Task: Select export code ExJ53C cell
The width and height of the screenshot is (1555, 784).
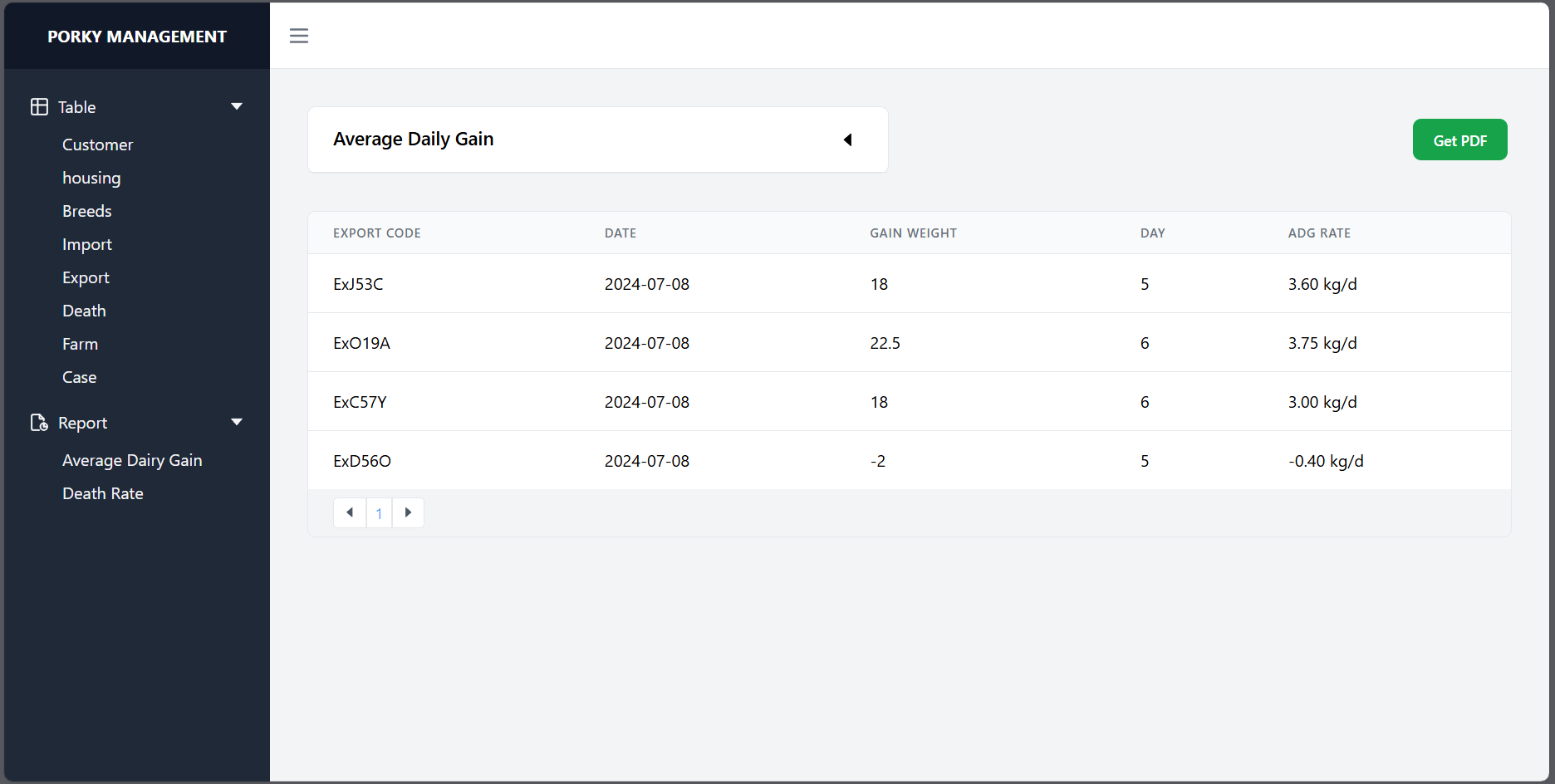Action: click(x=358, y=284)
